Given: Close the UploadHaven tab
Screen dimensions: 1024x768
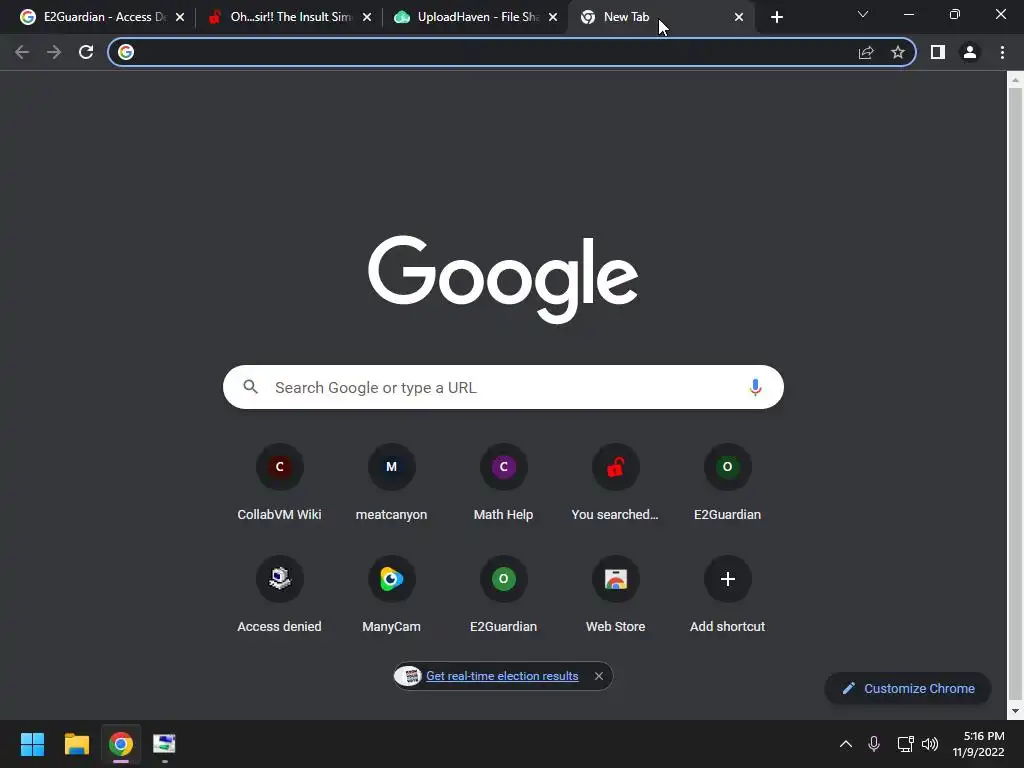Looking at the screenshot, I should click(553, 17).
